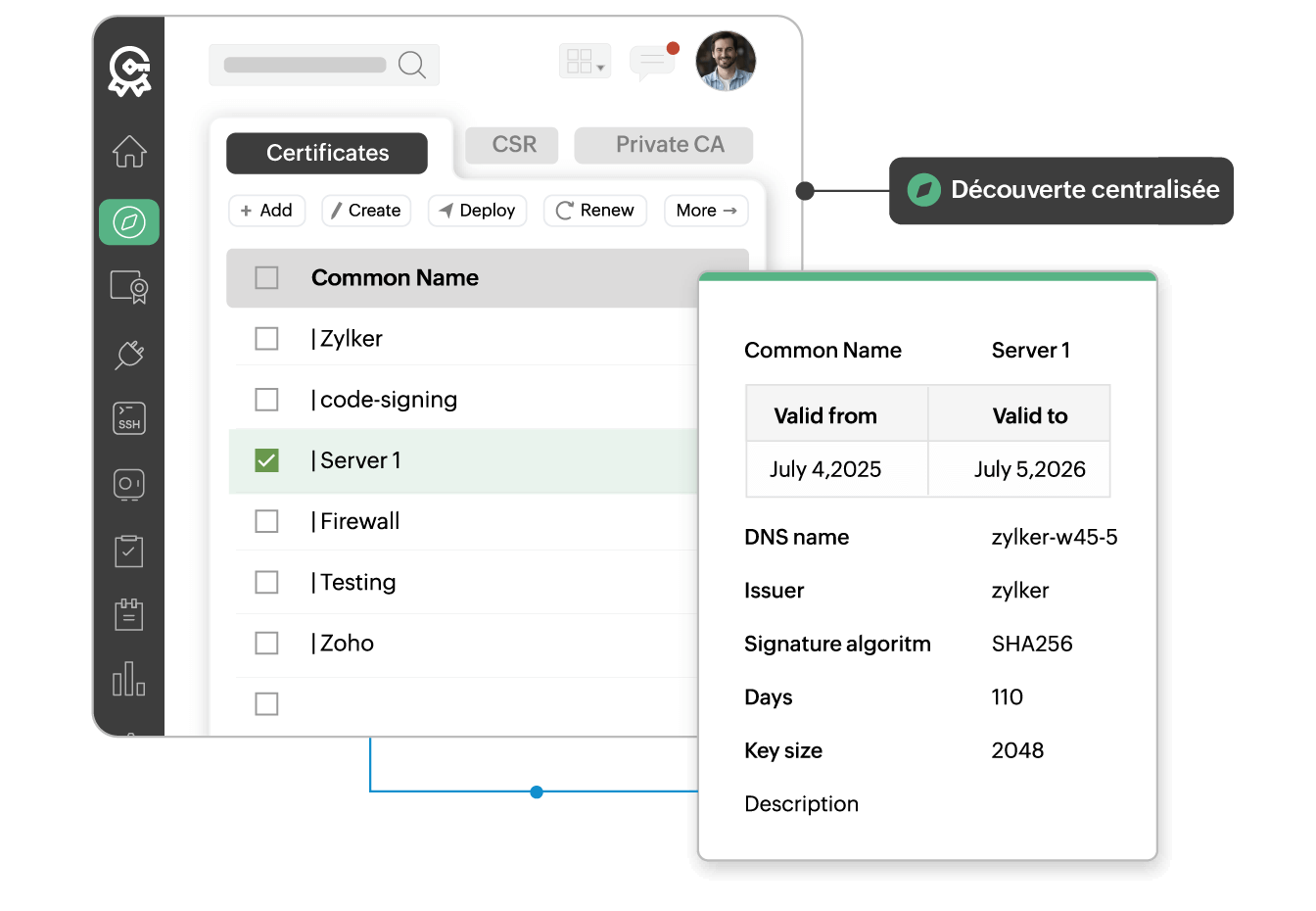Open the SSH keys sidebar icon
Screen dimensions: 1316x911
(129, 418)
